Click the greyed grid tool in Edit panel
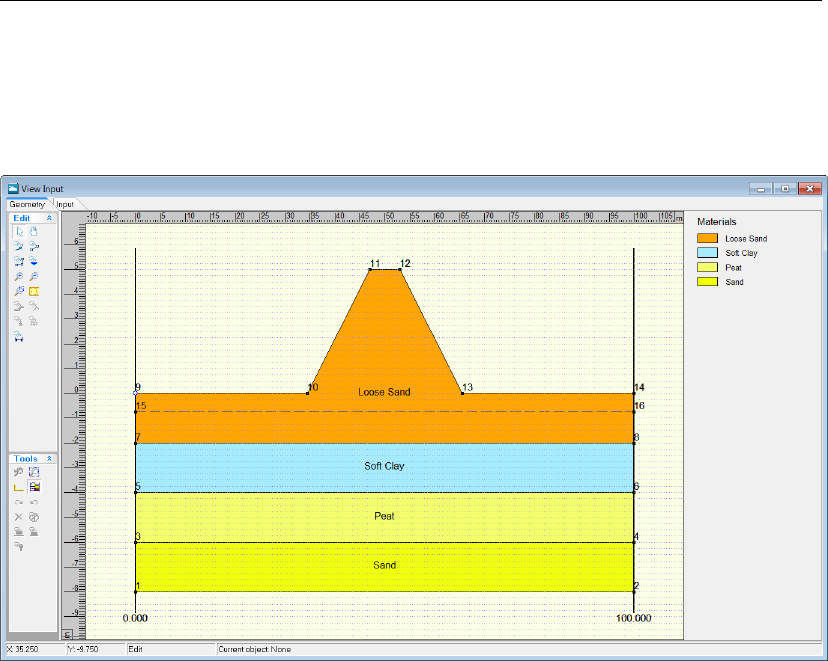The image size is (828, 661). coord(34,321)
